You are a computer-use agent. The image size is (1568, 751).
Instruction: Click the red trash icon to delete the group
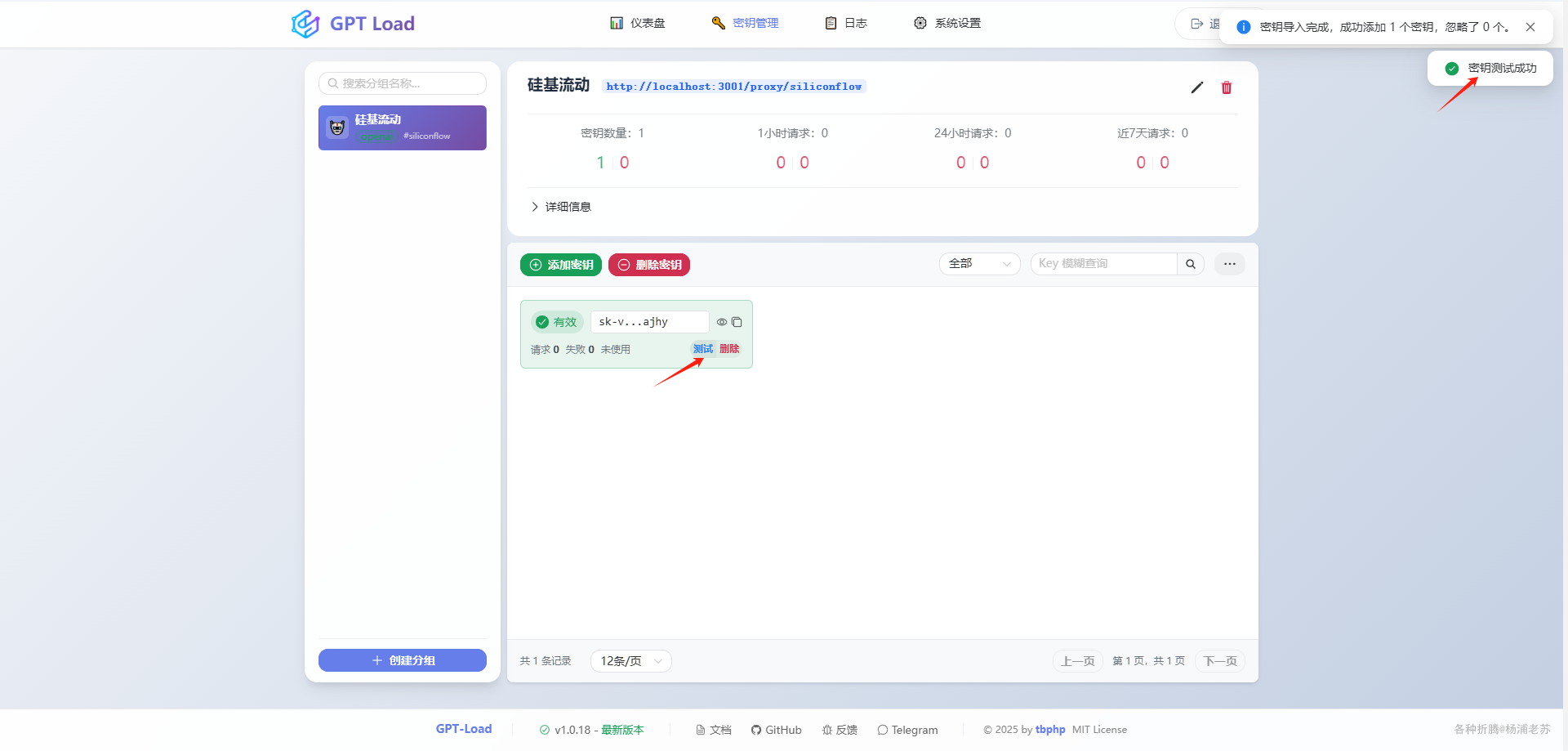(x=1226, y=87)
